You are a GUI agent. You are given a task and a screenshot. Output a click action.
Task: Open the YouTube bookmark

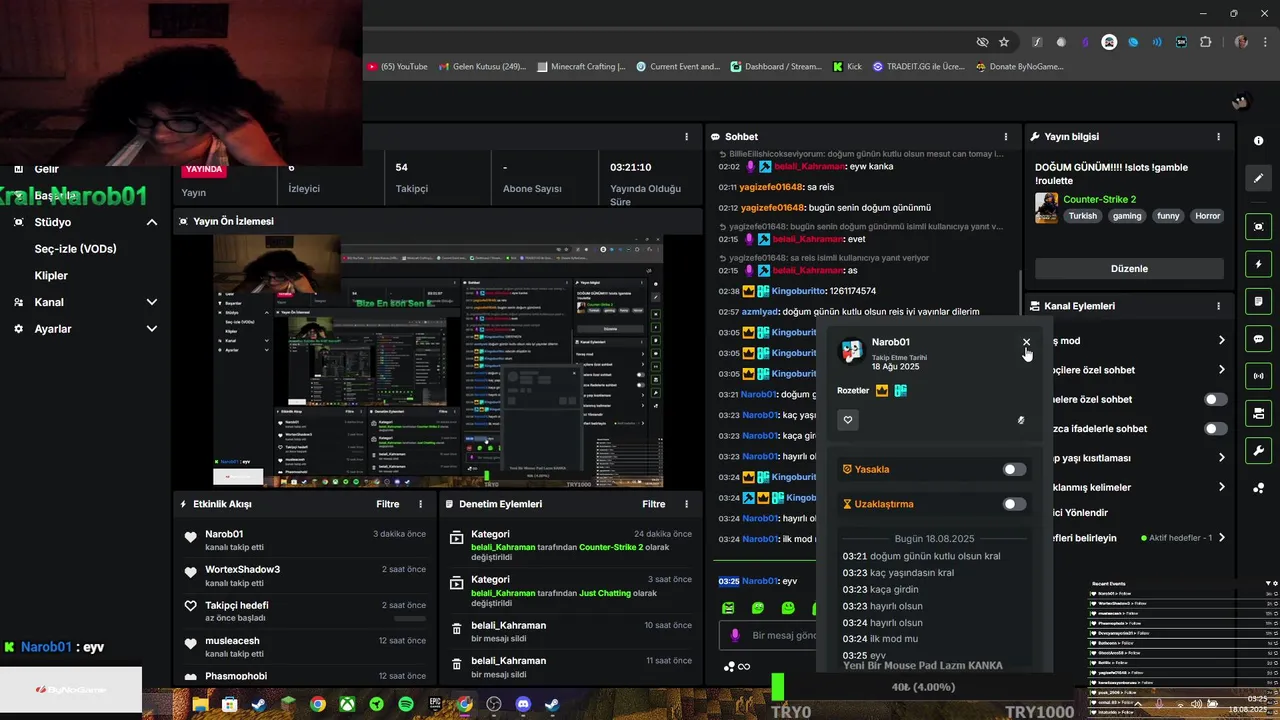[x=398, y=67]
